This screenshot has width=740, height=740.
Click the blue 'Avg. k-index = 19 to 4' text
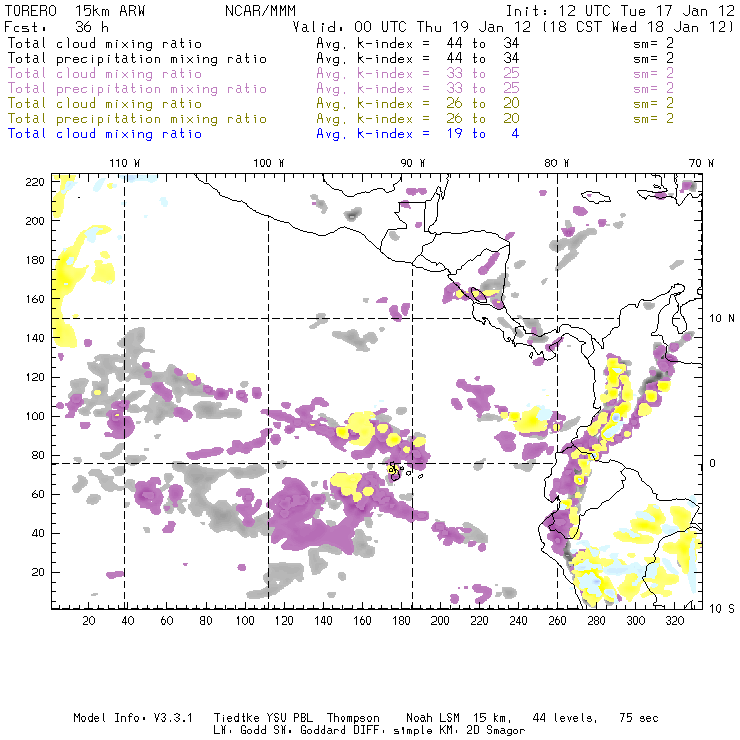(418, 134)
